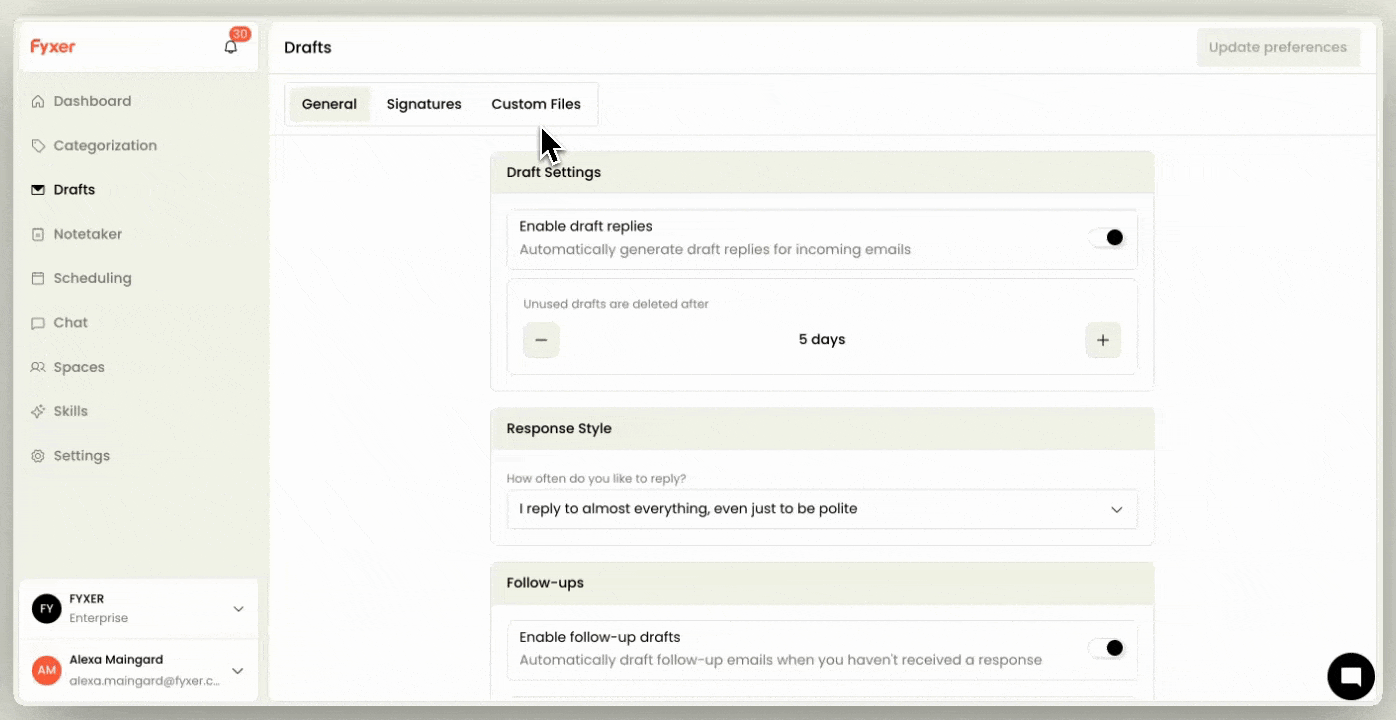Open the support chat bubble widget
1396x720 pixels.
[1351, 677]
